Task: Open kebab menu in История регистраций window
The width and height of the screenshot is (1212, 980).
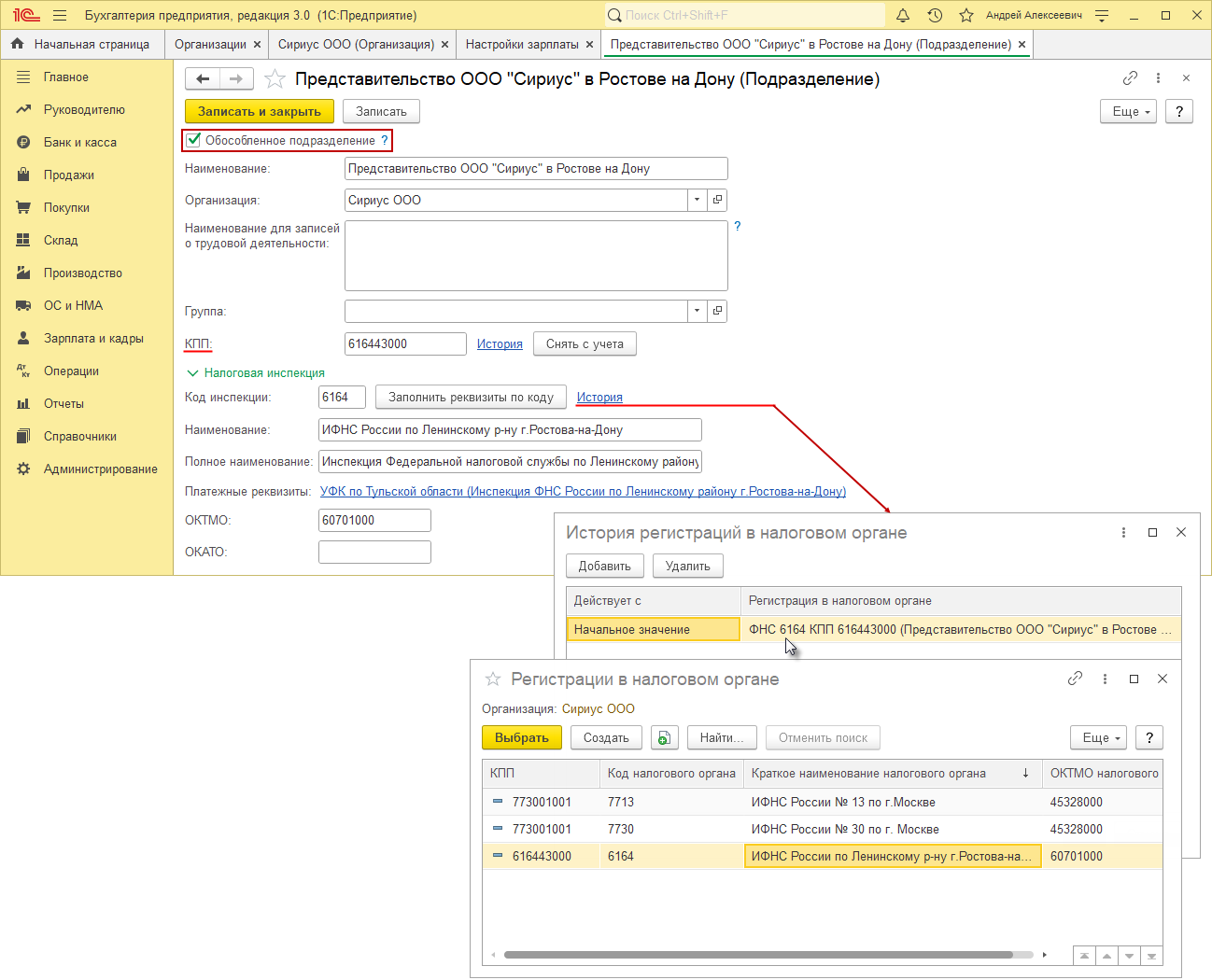Action: click(x=1123, y=532)
